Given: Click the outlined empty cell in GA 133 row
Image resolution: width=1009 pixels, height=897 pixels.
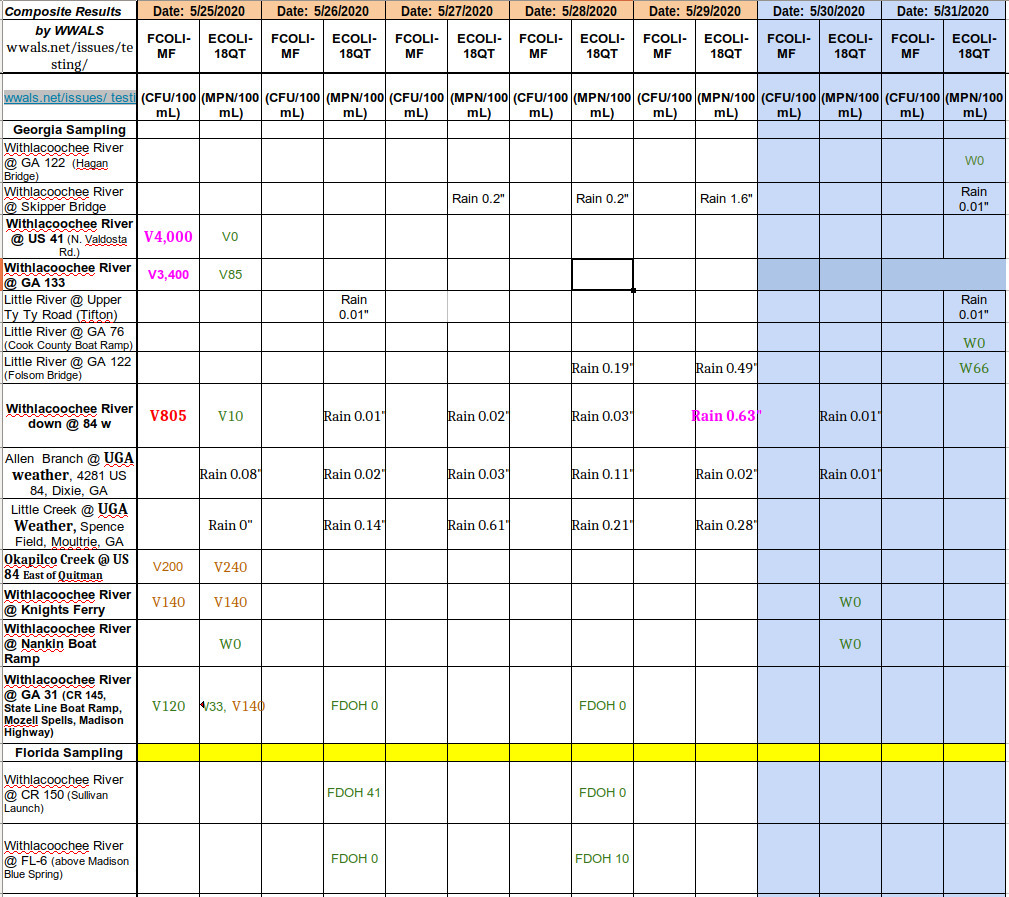Looking at the screenshot, I should coord(602,275).
